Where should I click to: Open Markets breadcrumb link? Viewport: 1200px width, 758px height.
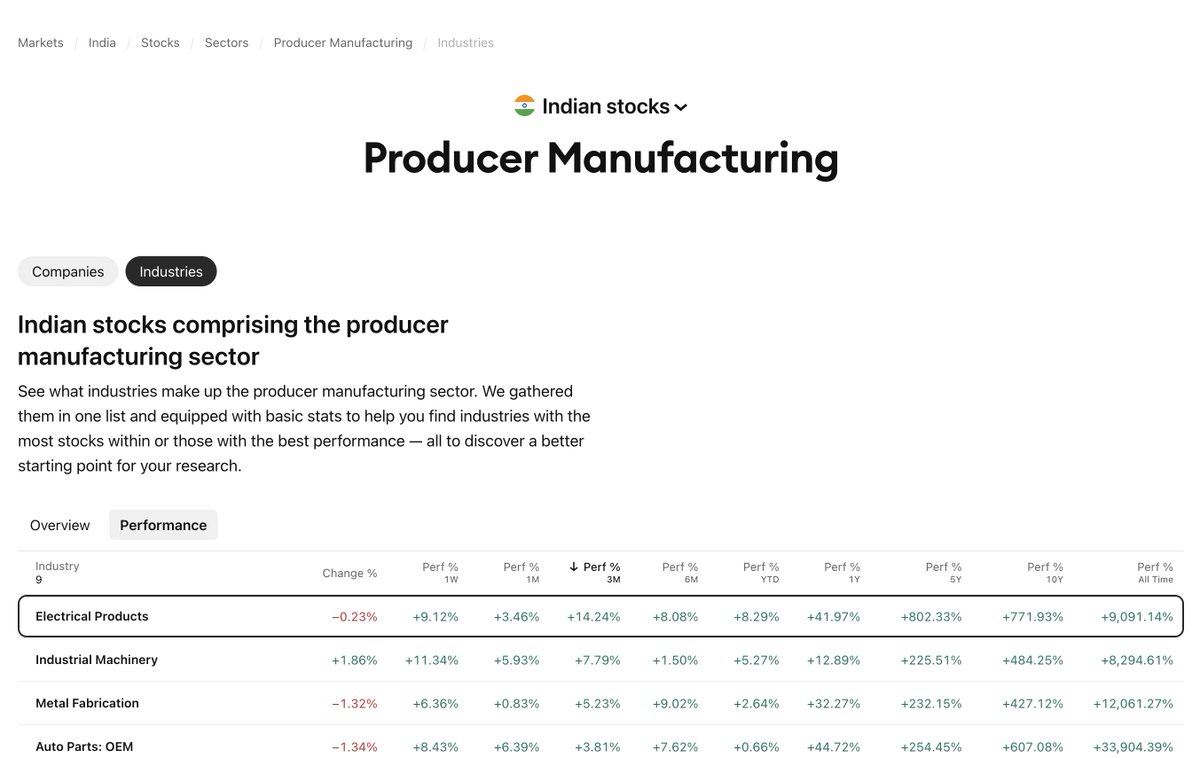[x=41, y=43]
